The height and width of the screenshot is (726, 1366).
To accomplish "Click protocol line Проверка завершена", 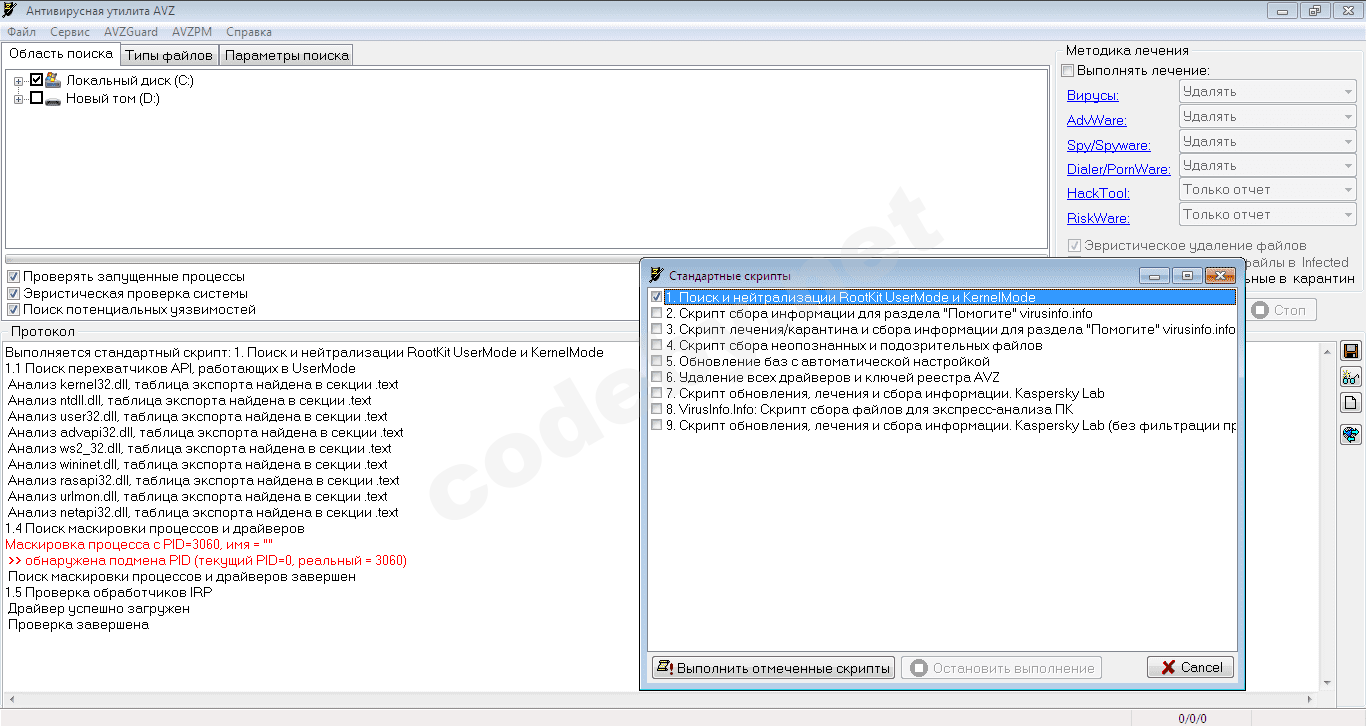I will coord(78,625).
